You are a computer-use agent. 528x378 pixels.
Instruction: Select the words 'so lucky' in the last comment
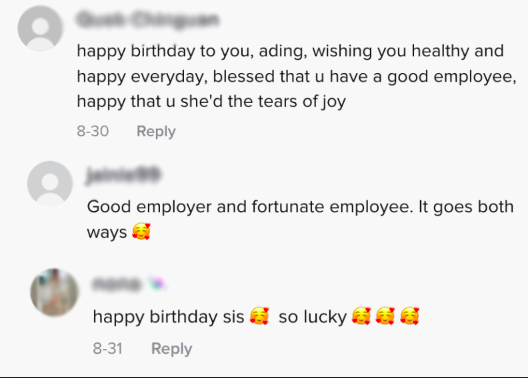312,317
